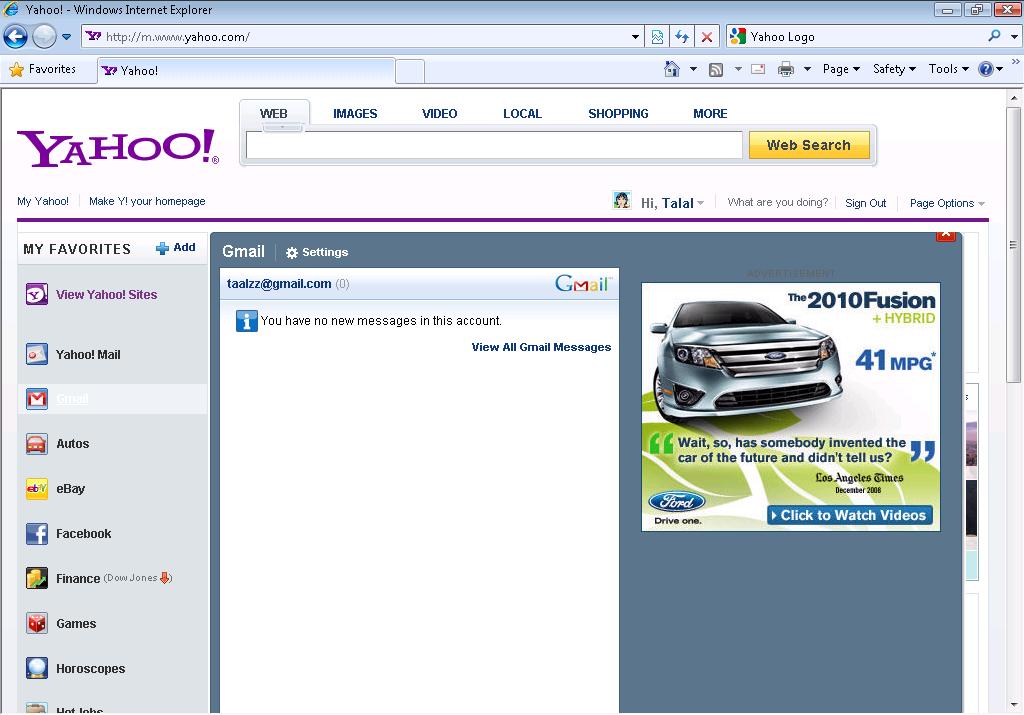Switch to the SHOPPING search tab

click(618, 114)
